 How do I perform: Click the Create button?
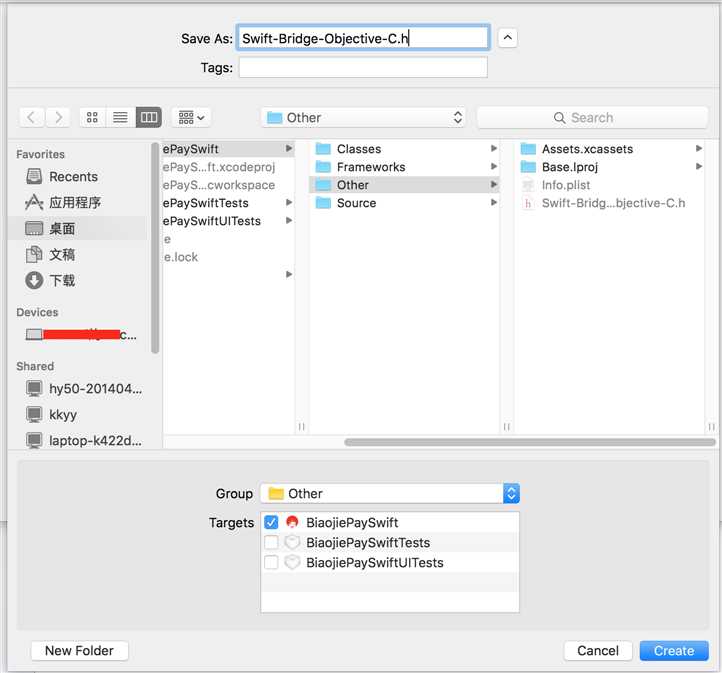coord(674,650)
